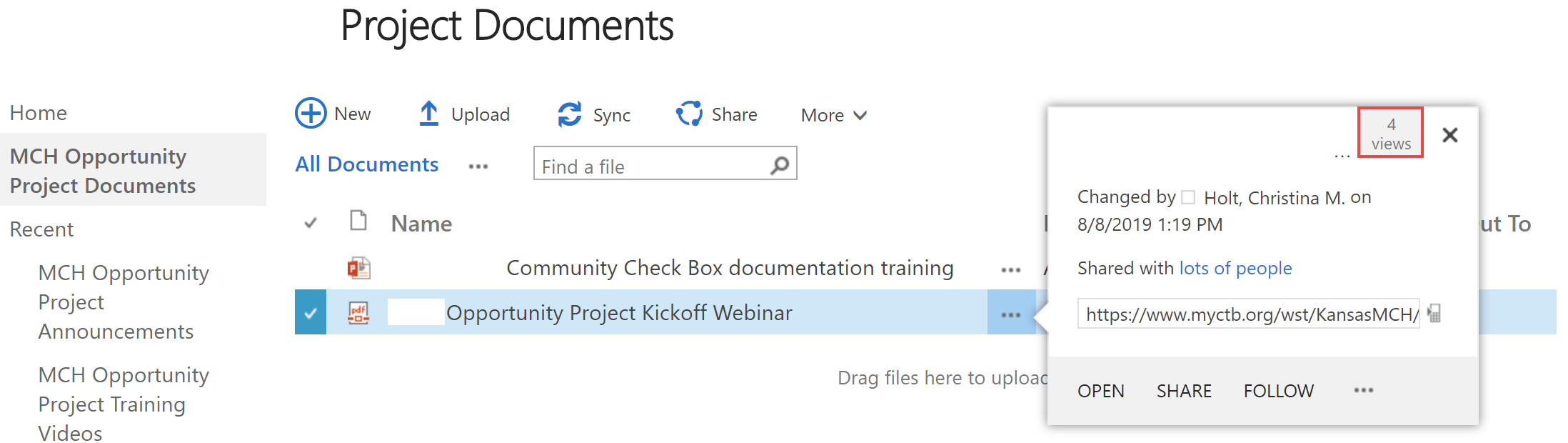Click the document URL text field
The width and height of the screenshot is (1568, 443).
(x=1249, y=314)
